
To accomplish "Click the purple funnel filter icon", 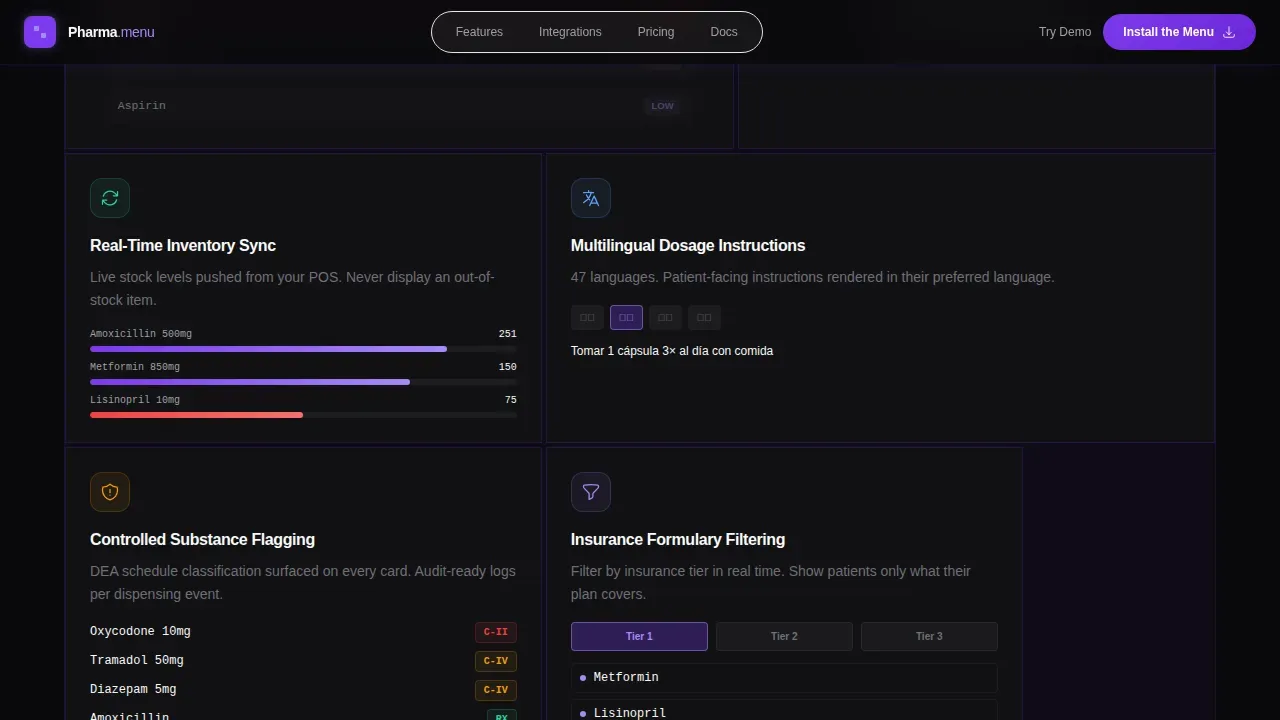I will [x=591, y=492].
